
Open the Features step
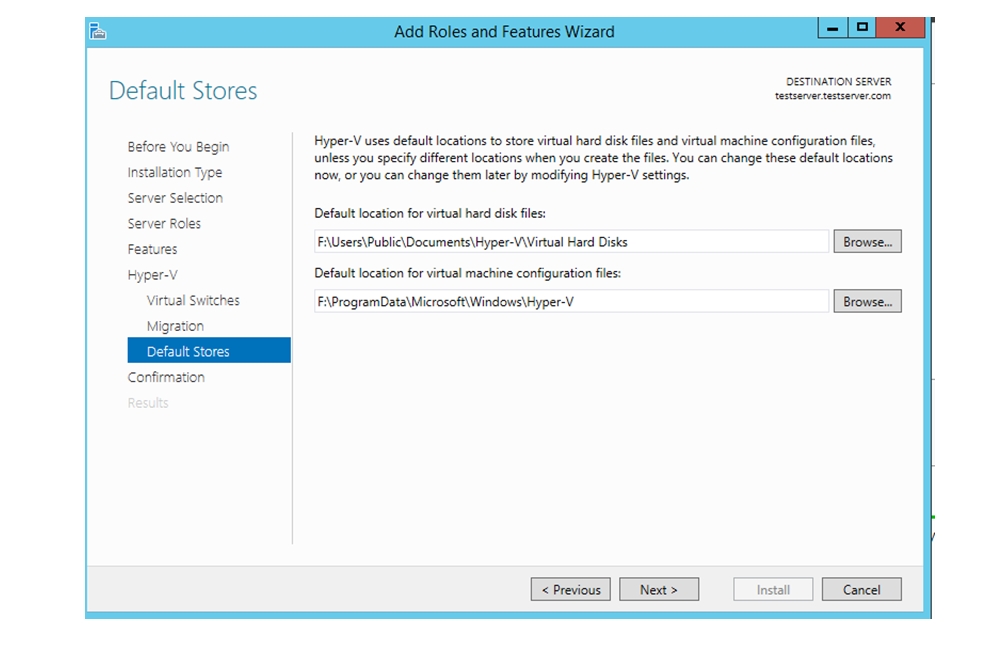[x=152, y=249]
